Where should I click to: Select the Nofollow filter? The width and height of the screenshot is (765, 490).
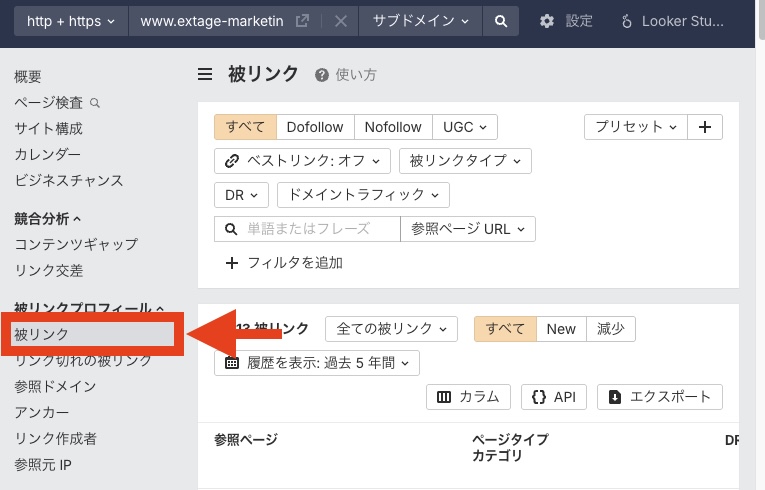[392, 127]
